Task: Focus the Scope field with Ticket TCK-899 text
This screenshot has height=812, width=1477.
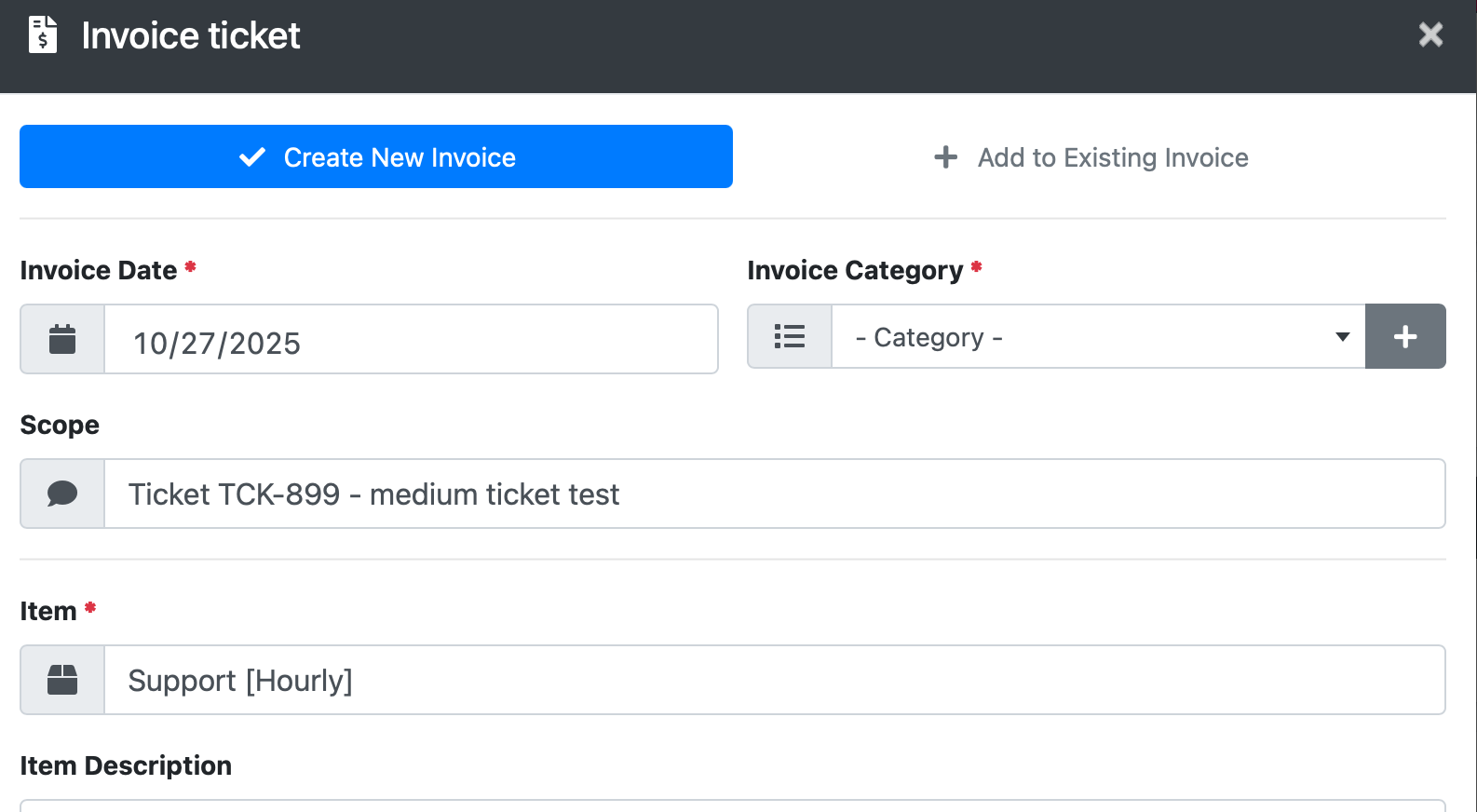Action: coord(773,494)
